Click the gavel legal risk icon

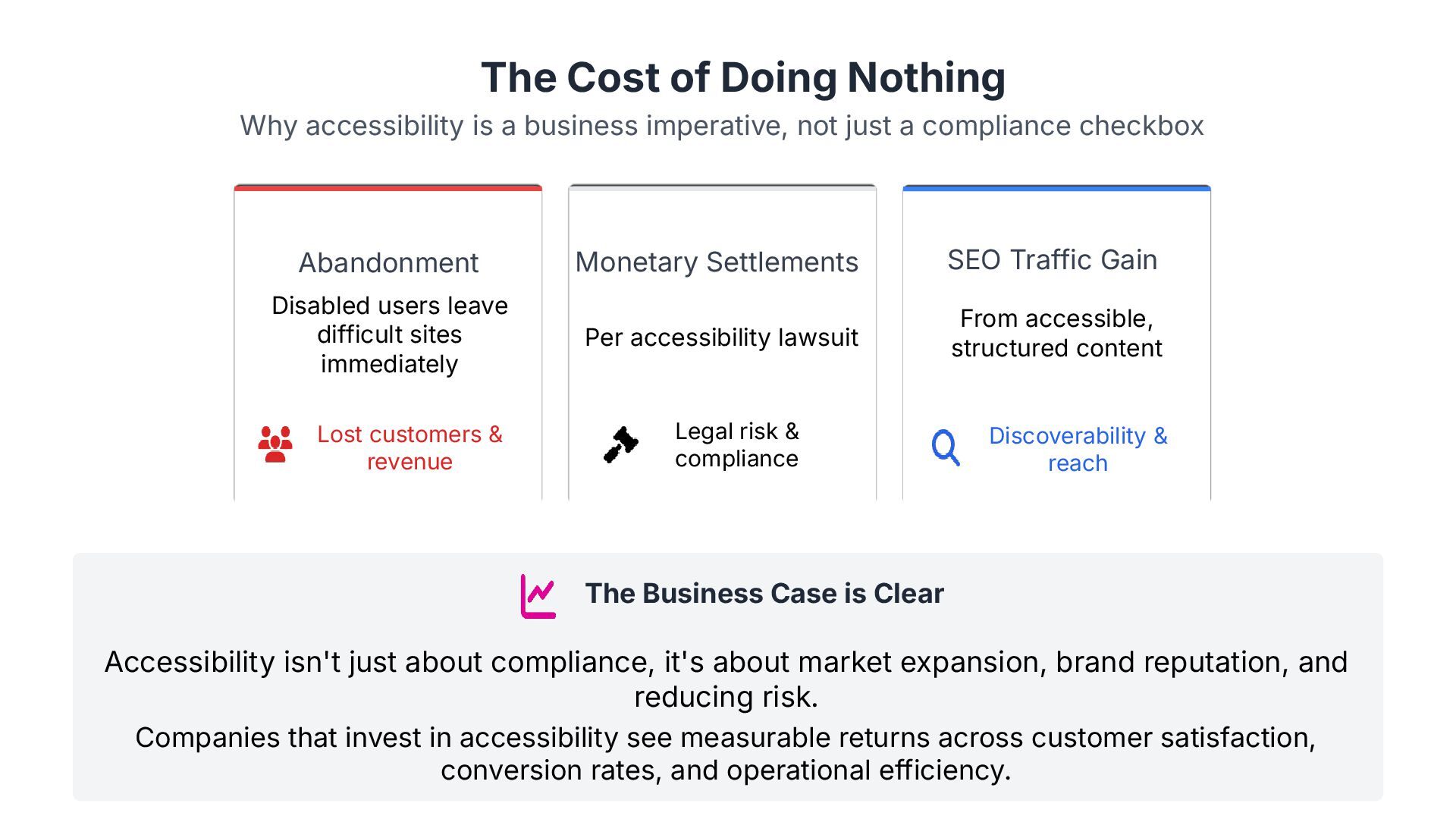pyautogui.click(x=620, y=444)
